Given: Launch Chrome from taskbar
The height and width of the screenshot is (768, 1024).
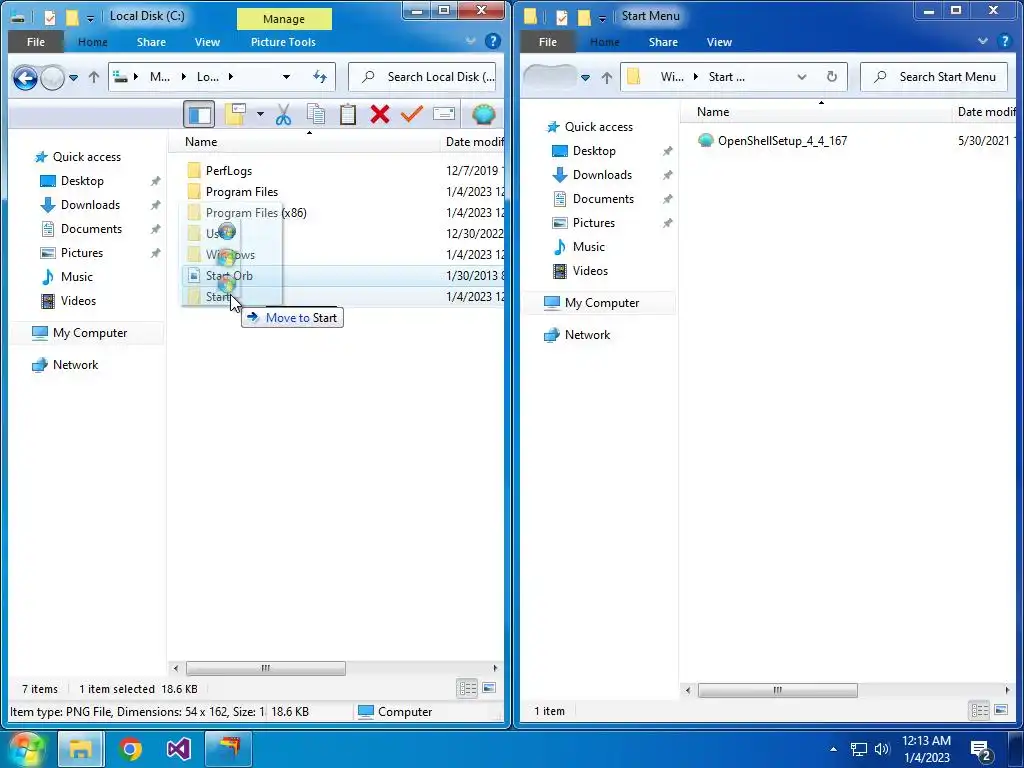Looking at the screenshot, I should (x=130, y=749).
